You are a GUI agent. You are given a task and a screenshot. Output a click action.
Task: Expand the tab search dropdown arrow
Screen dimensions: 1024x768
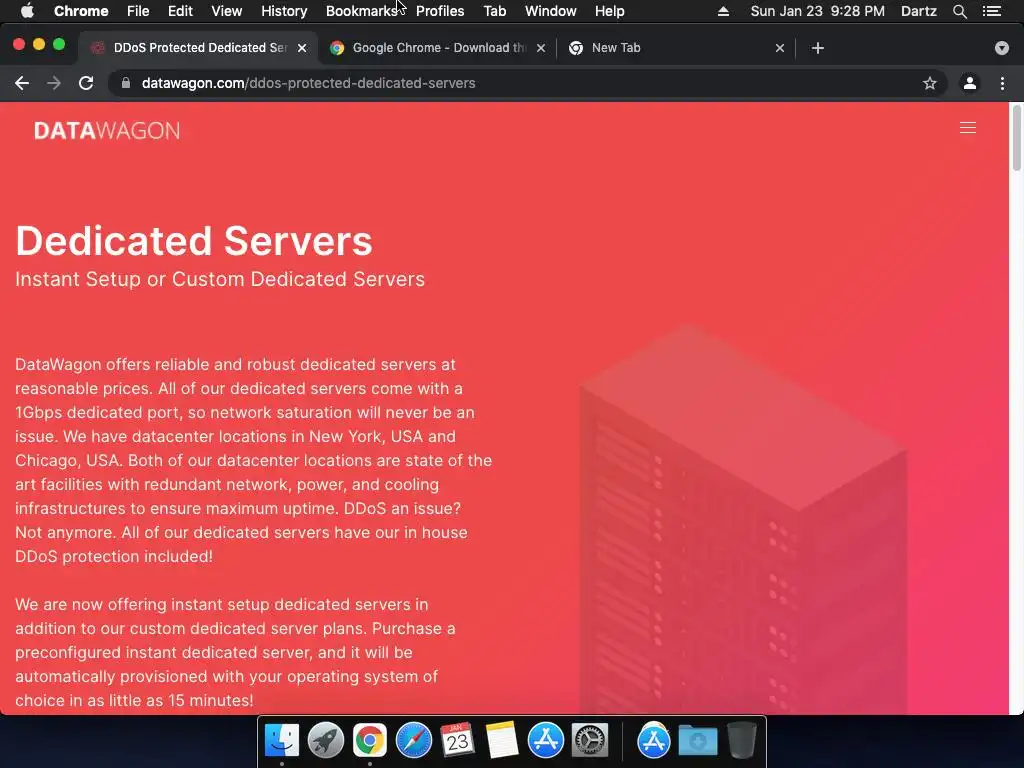[x=1002, y=48]
